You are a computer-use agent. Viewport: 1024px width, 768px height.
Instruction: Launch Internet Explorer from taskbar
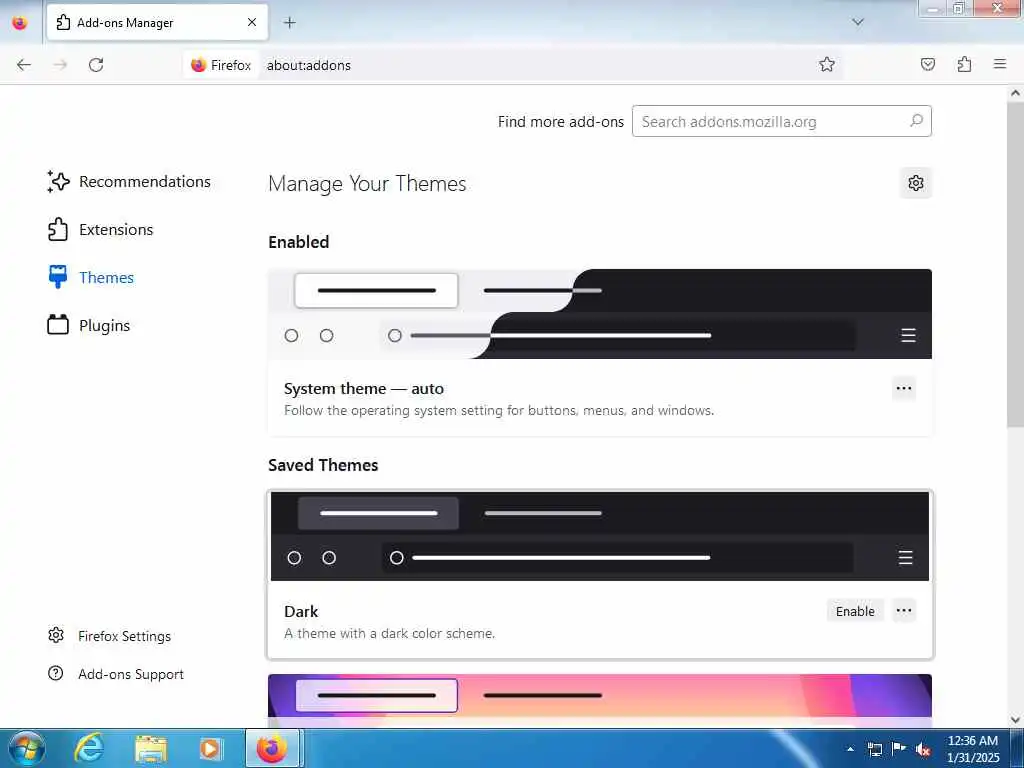point(89,748)
